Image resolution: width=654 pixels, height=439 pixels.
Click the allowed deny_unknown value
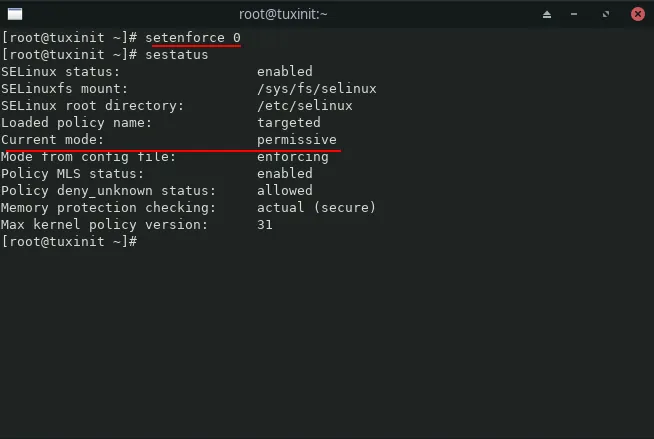click(284, 191)
